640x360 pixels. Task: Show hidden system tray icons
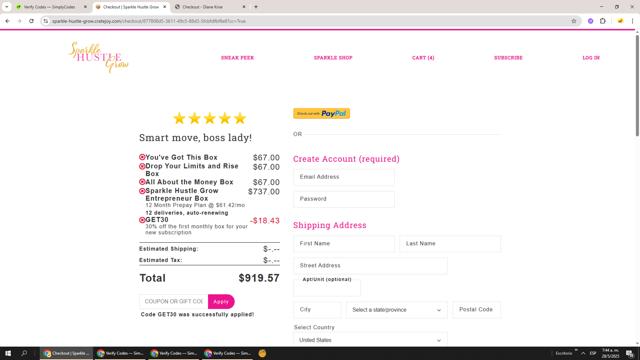point(583,353)
